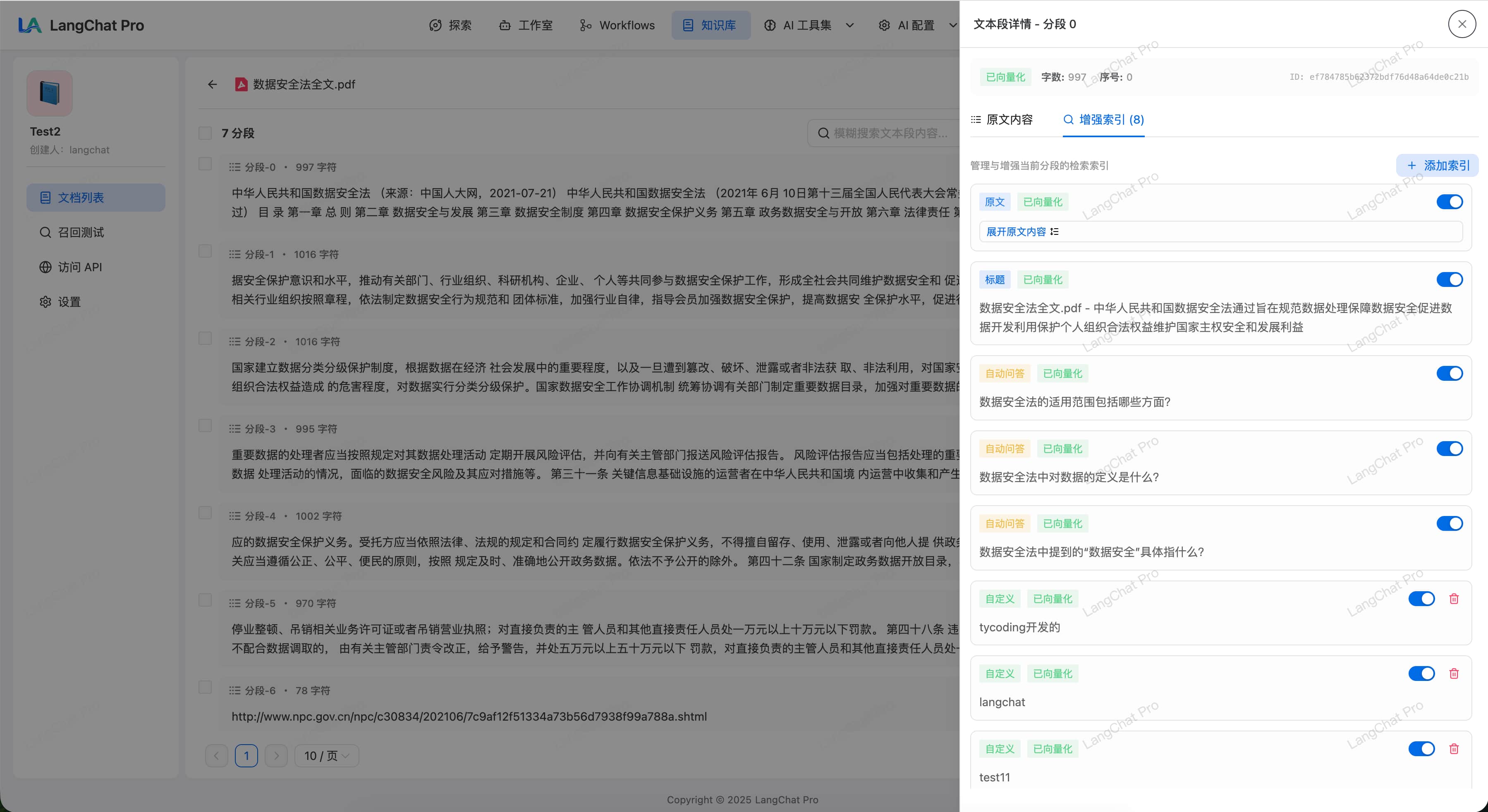Viewport: 1488px width, 812px height.
Task: Open the npc.gov.cn link in 分段-6
Action: tap(469, 717)
